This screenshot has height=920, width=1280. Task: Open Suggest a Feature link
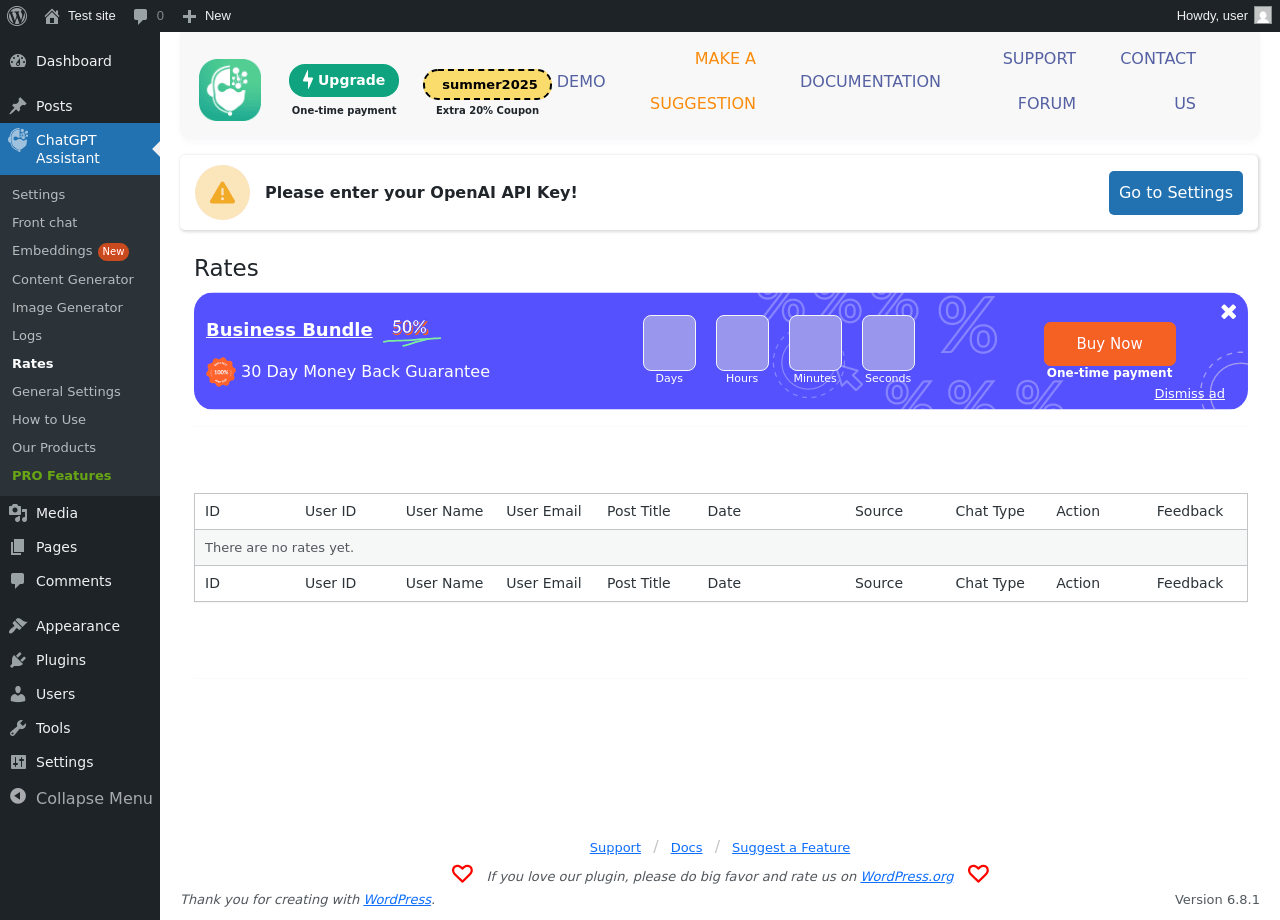pyautogui.click(x=791, y=848)
